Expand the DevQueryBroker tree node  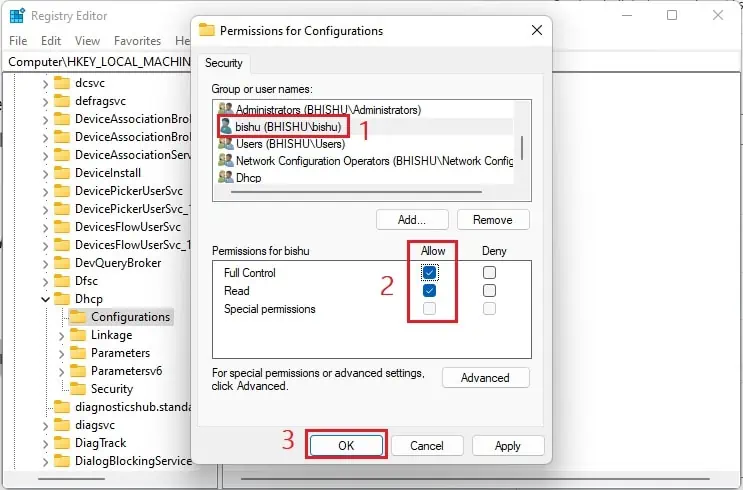tap(45, 264)
